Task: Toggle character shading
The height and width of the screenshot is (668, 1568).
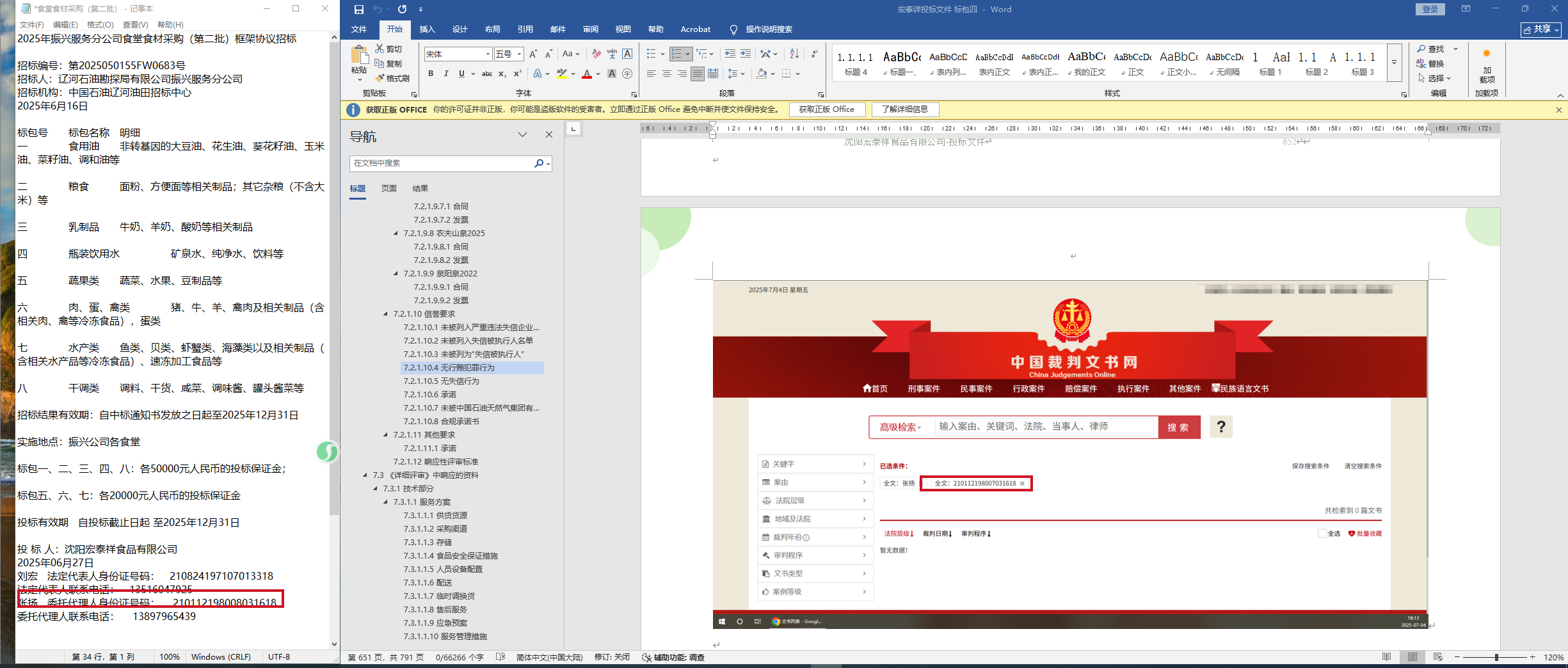Action: (x=612, y=74)
